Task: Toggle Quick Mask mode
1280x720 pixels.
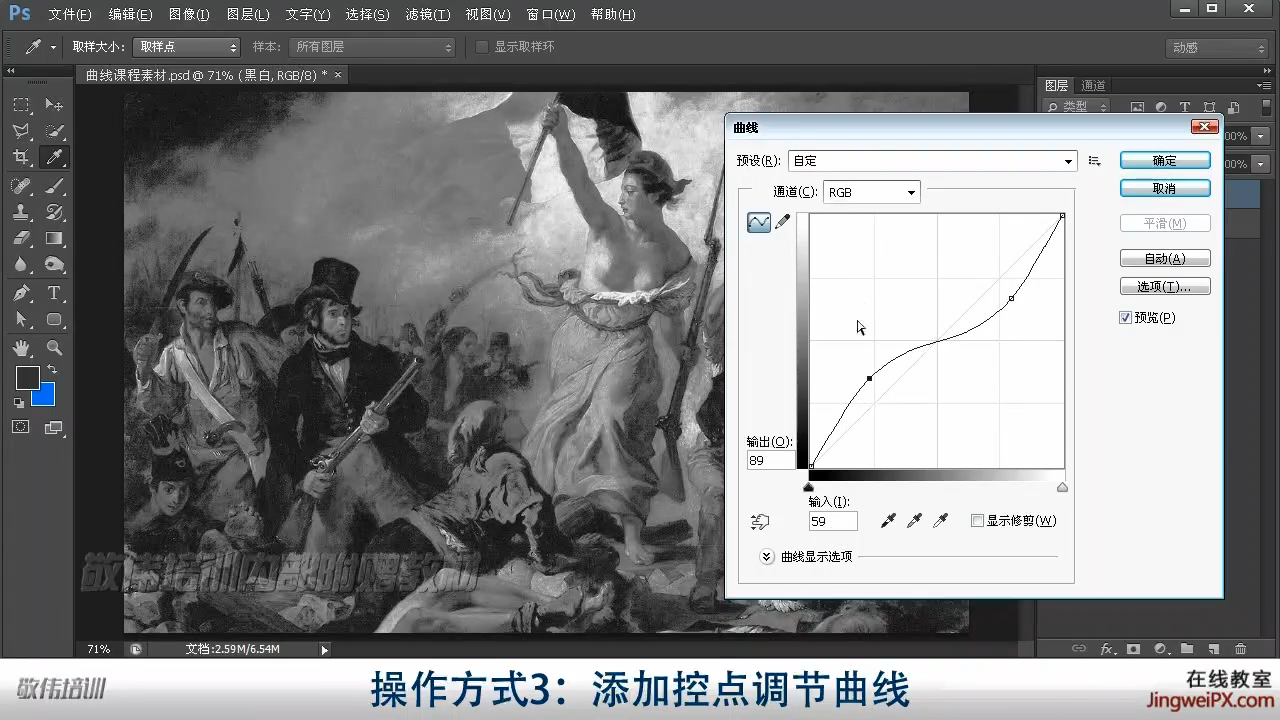Action: point(21,427)
